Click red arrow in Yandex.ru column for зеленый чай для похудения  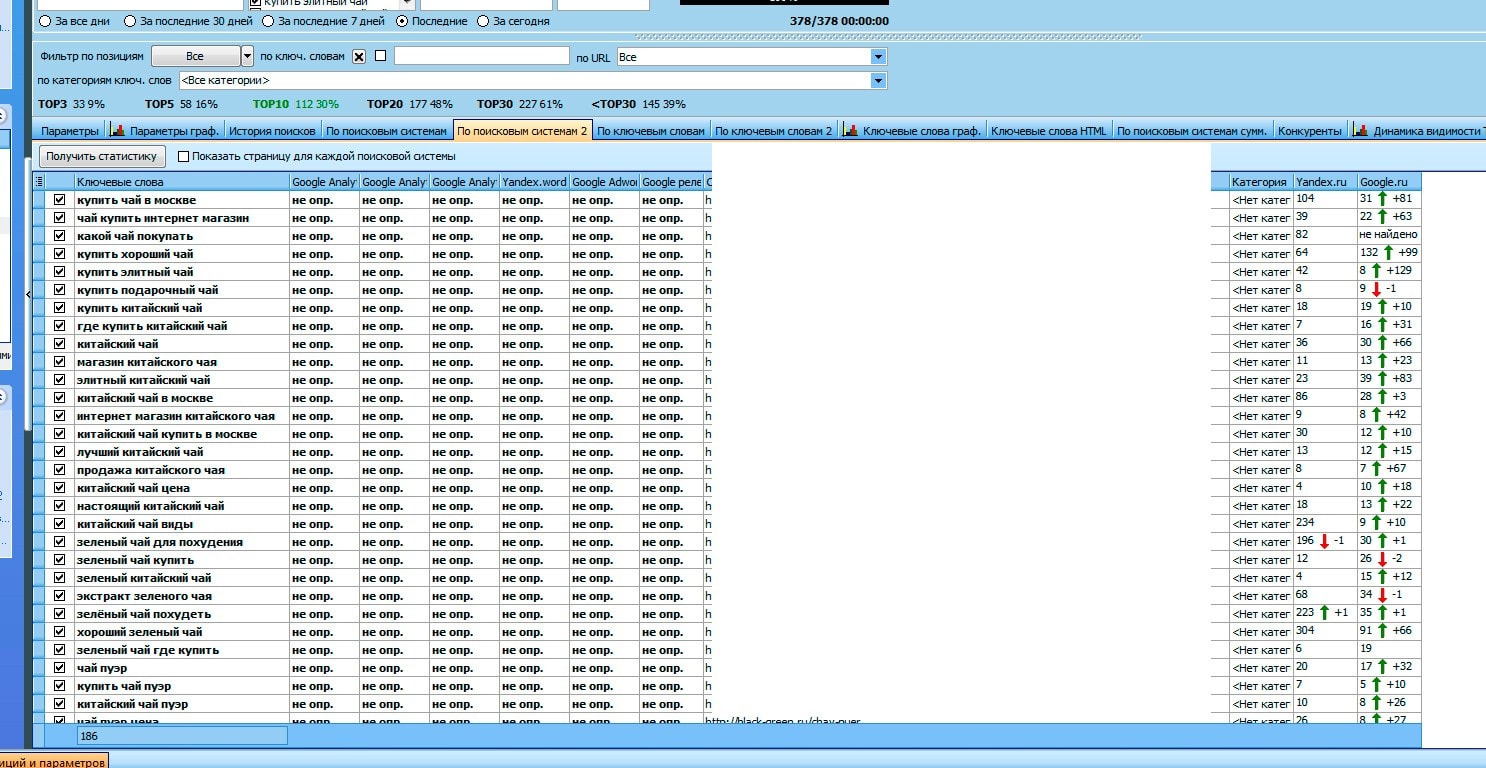coord(1324,542)
